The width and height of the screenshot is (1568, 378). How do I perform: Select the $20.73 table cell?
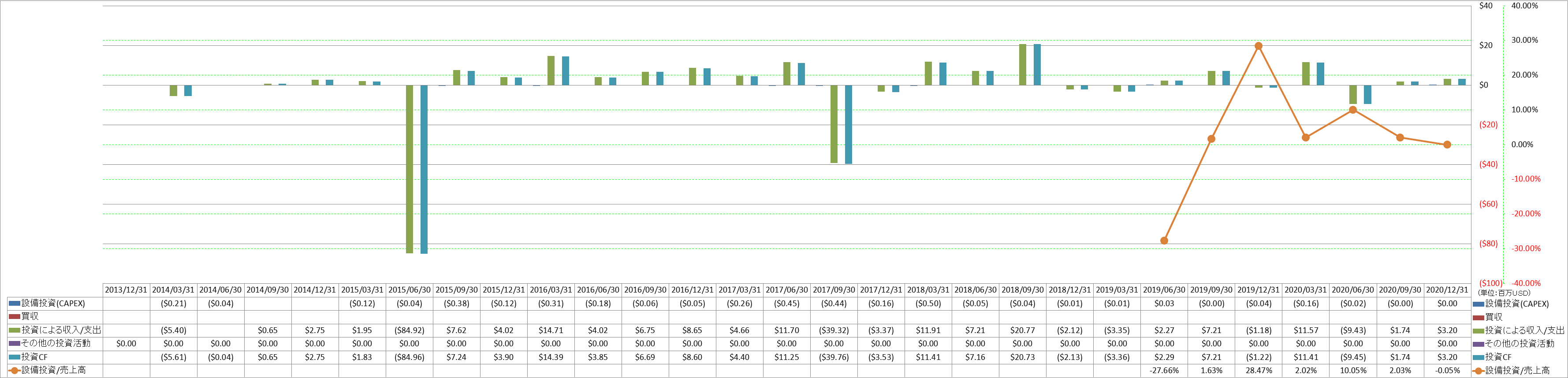tap(1023, 357)
